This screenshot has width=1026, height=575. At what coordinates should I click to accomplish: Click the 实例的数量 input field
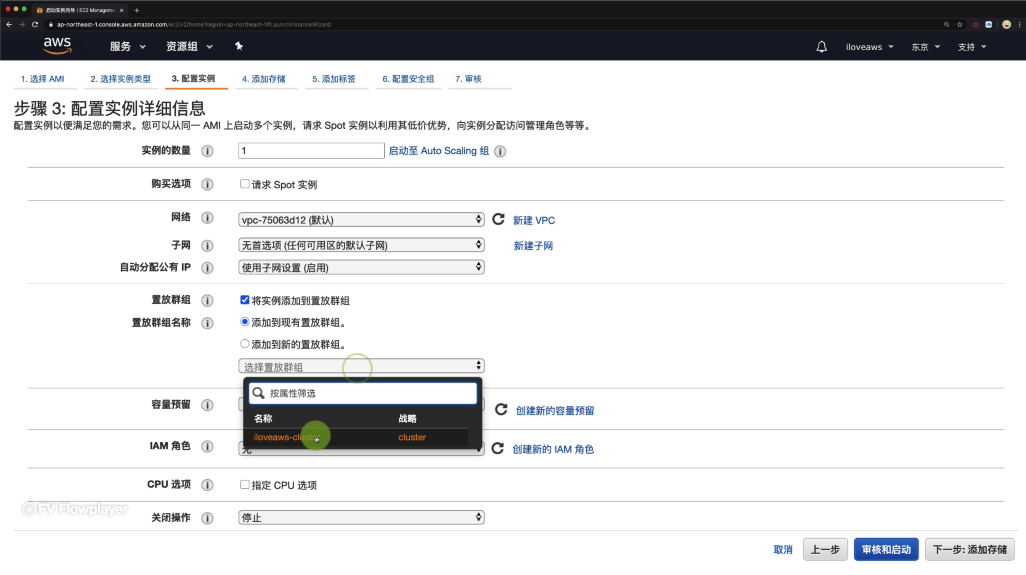point(311,150)
